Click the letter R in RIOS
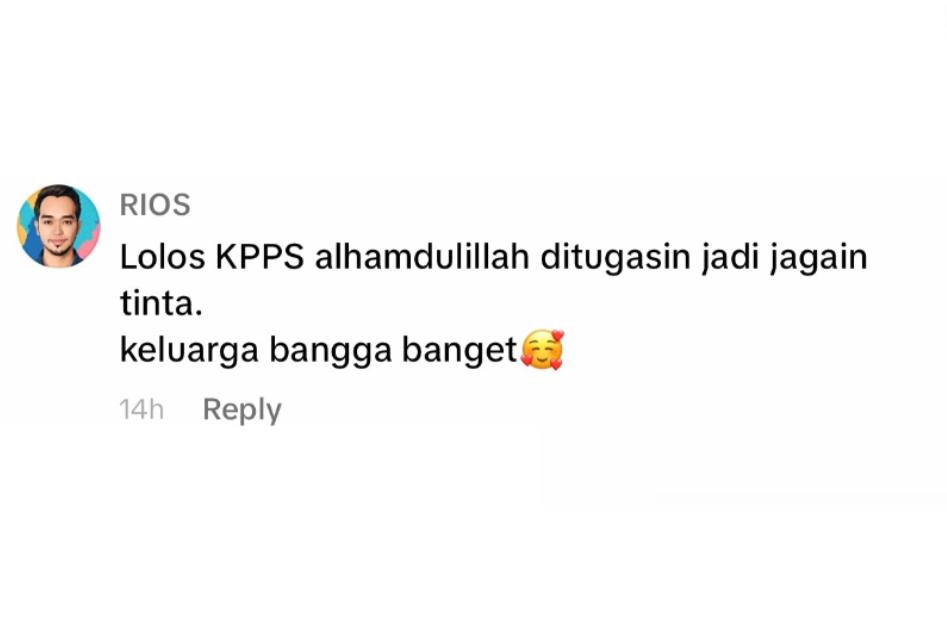This screenshot has height=628, width=947. click(129, 205)
